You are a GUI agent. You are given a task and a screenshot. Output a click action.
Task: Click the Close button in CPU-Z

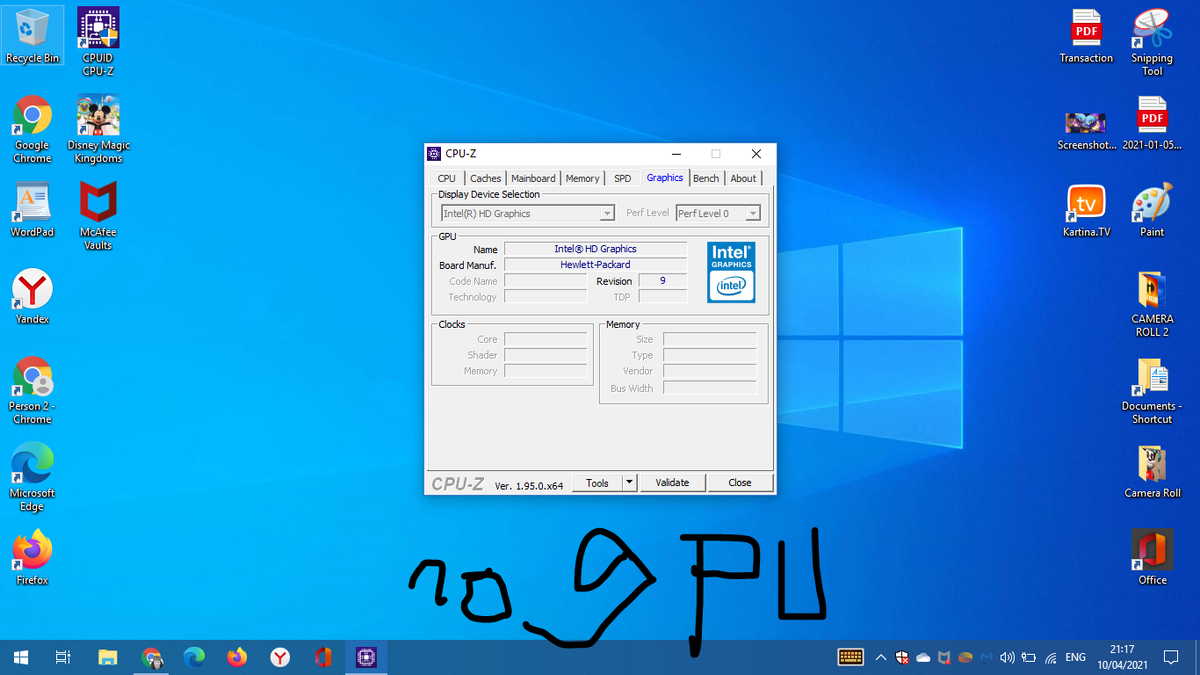[740, 482]
